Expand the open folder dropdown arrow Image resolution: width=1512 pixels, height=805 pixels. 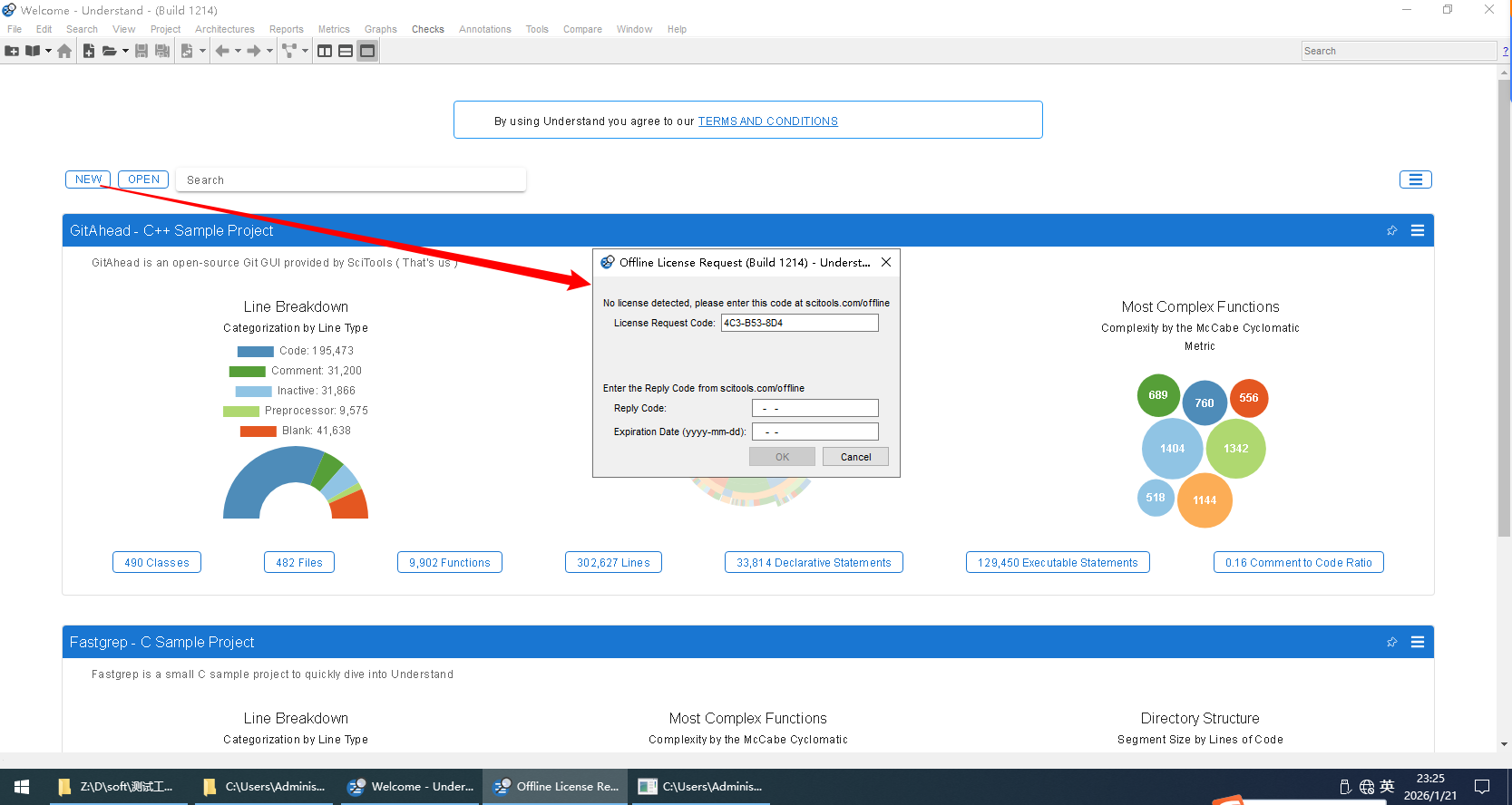[x=125, y=52]
